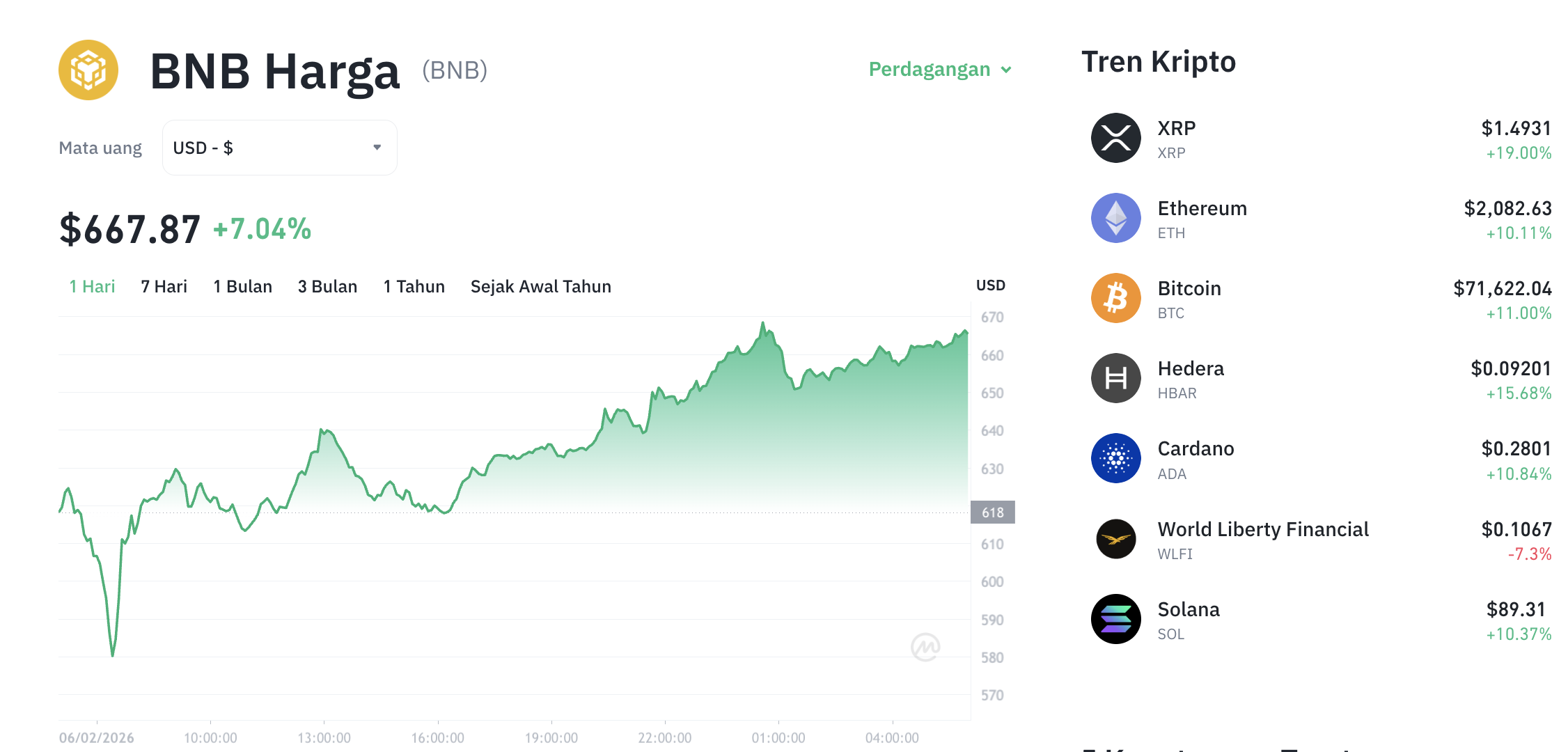Click the Ethereum ETH icon
1568x752 pixels.
click(1115, 218)
